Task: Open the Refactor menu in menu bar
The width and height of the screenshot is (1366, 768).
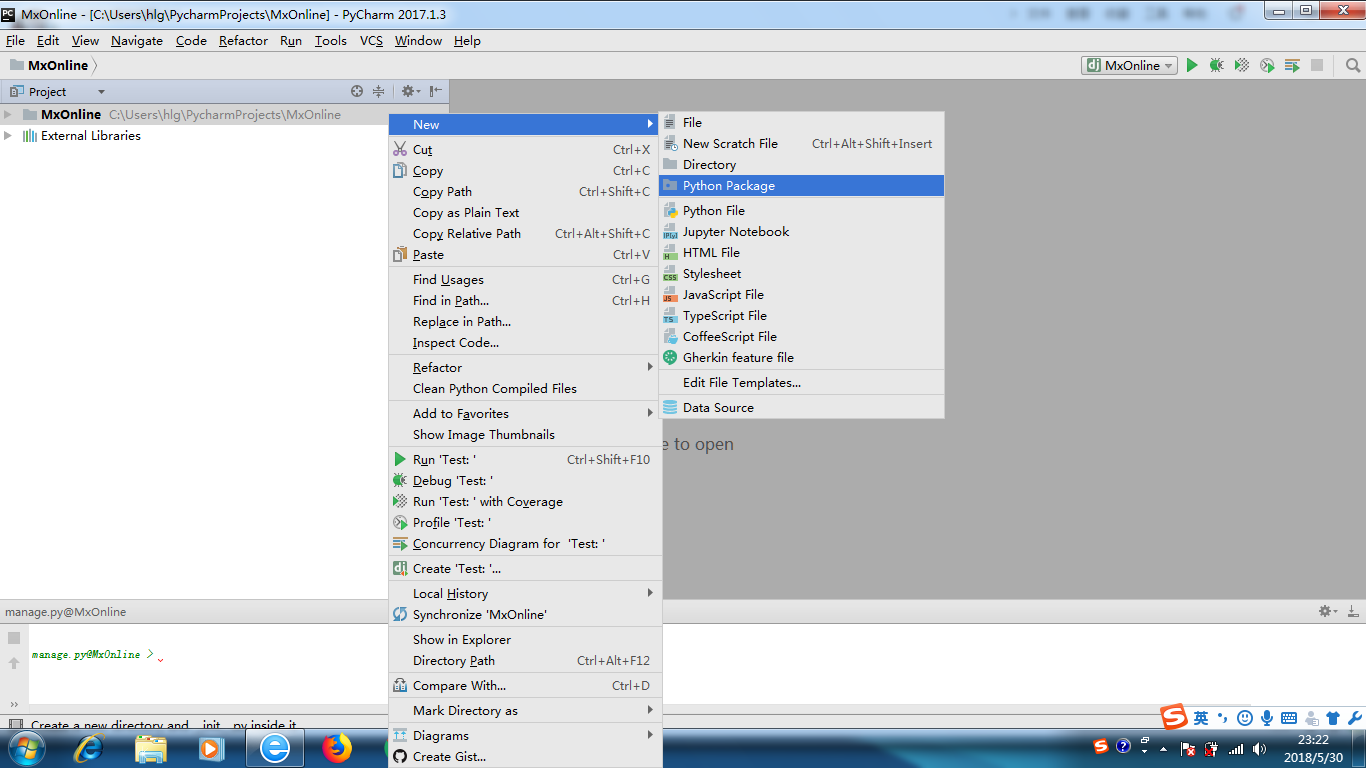Action: point(243,40)
